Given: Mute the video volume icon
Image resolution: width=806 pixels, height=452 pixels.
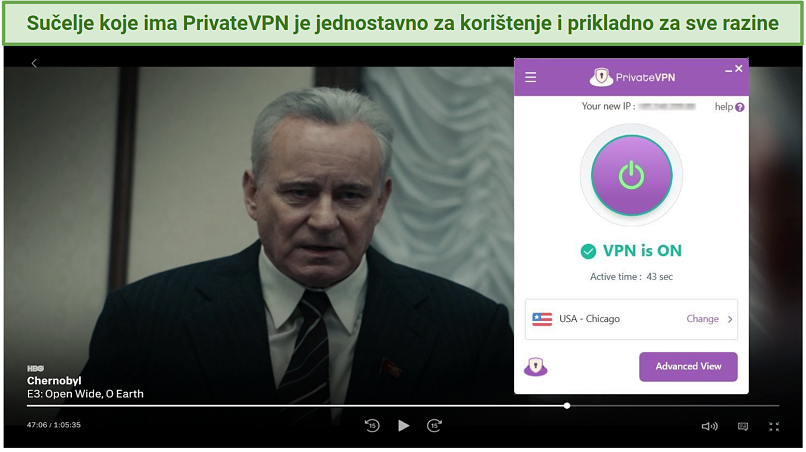Looking at the screenshot, I should [709, 426].
